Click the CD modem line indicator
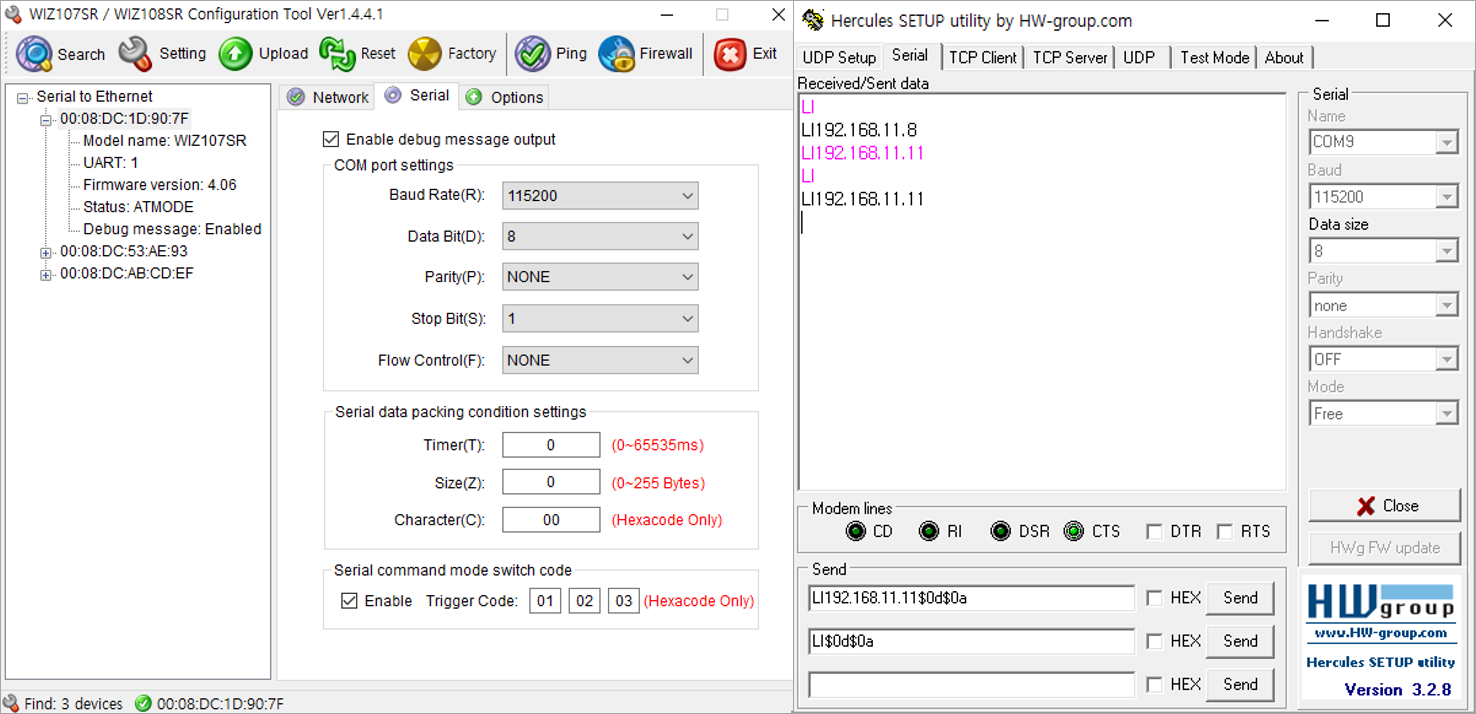Image resolution: width=1476 pixels, height=714 pixels. click(855, 531)
